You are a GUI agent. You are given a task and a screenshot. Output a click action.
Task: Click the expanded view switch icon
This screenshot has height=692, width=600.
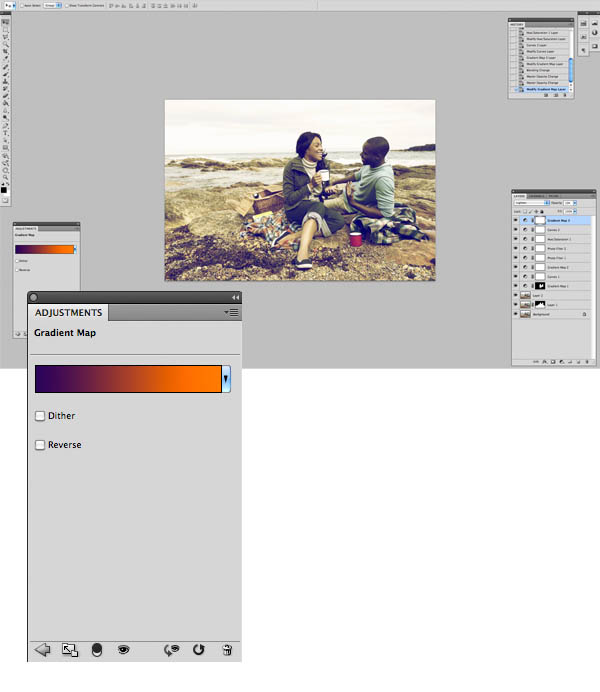click(70, 650)
